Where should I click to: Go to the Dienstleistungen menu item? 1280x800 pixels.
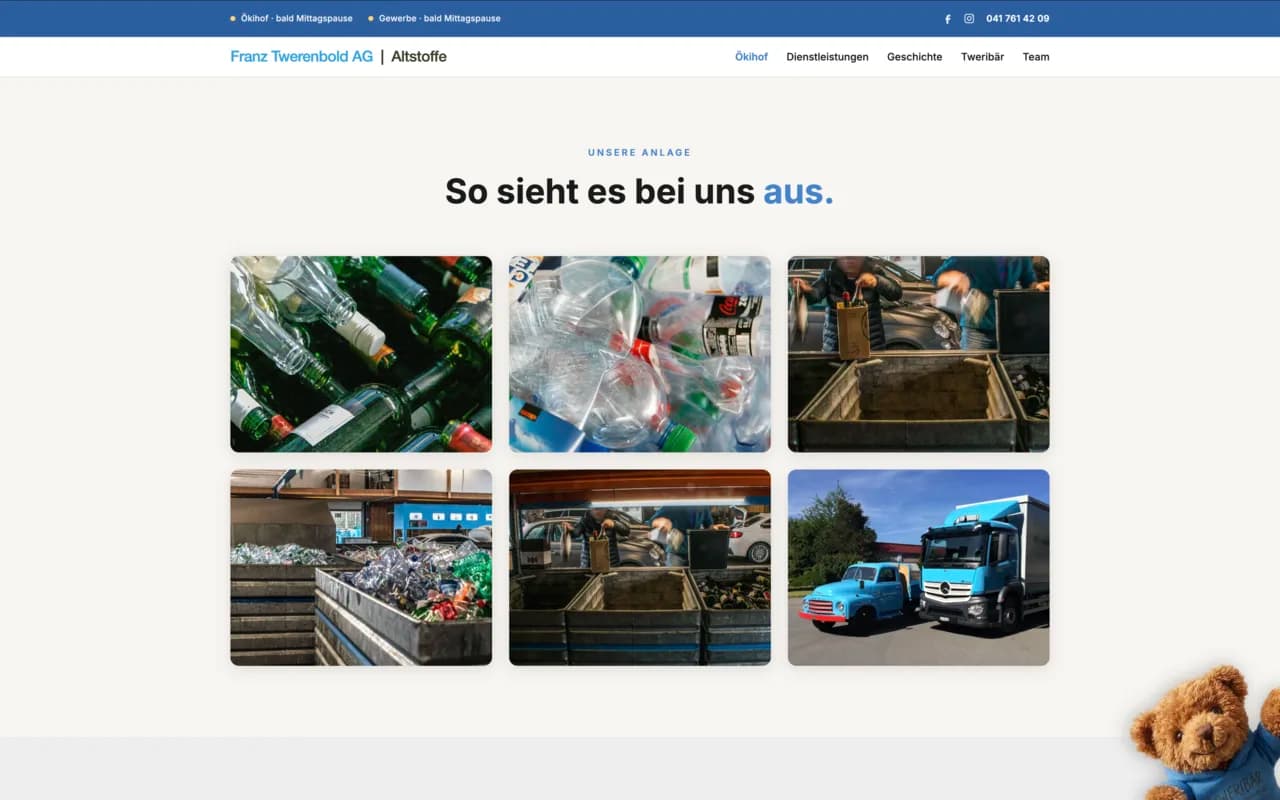click(x=827, y=57)
